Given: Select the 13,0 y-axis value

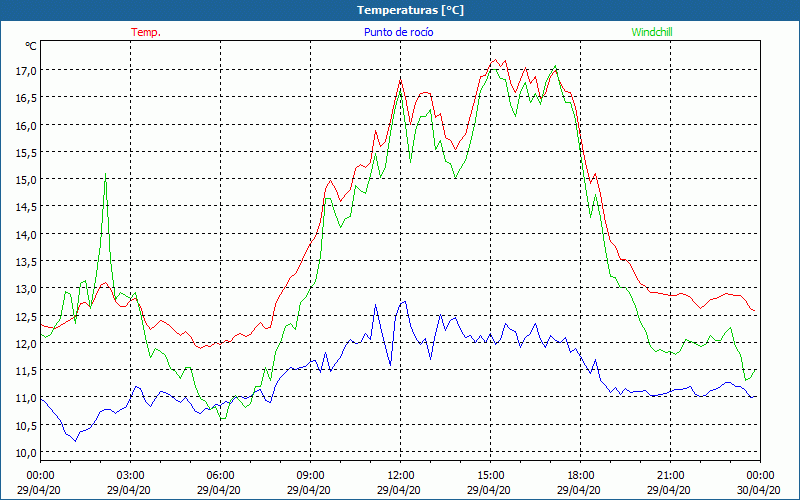Looking at the screenshot, I should (x=26, y=289).
